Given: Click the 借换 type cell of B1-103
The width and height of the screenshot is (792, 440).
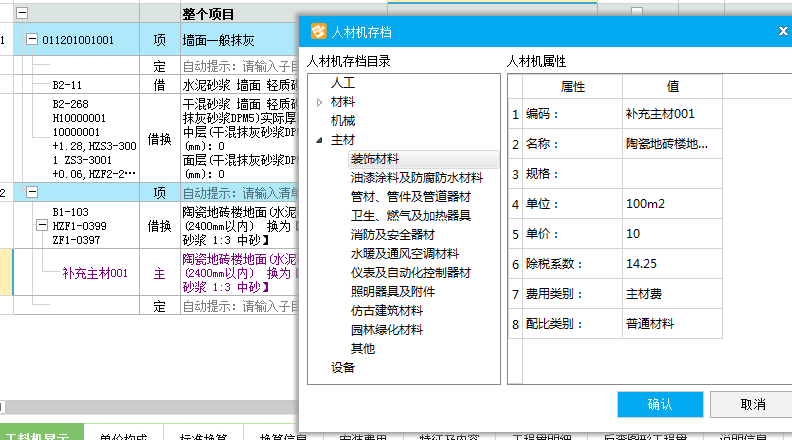Looking at the screenshot, I should point(160,226).
